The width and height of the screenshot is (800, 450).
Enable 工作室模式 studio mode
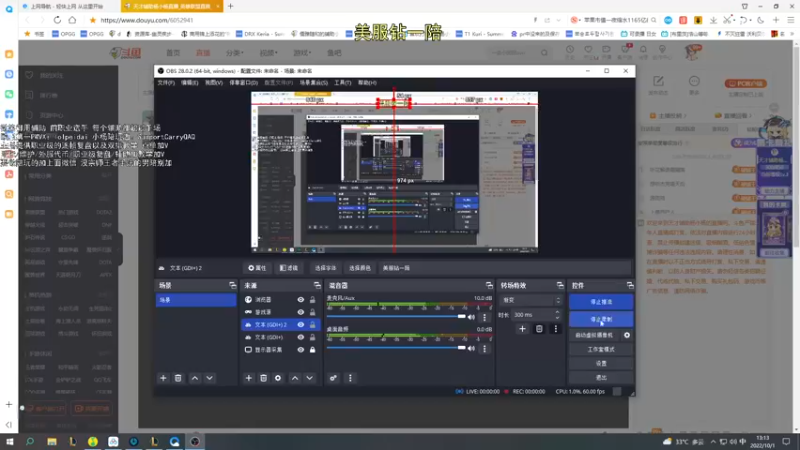pyautogui.click(x=601, y=349)
